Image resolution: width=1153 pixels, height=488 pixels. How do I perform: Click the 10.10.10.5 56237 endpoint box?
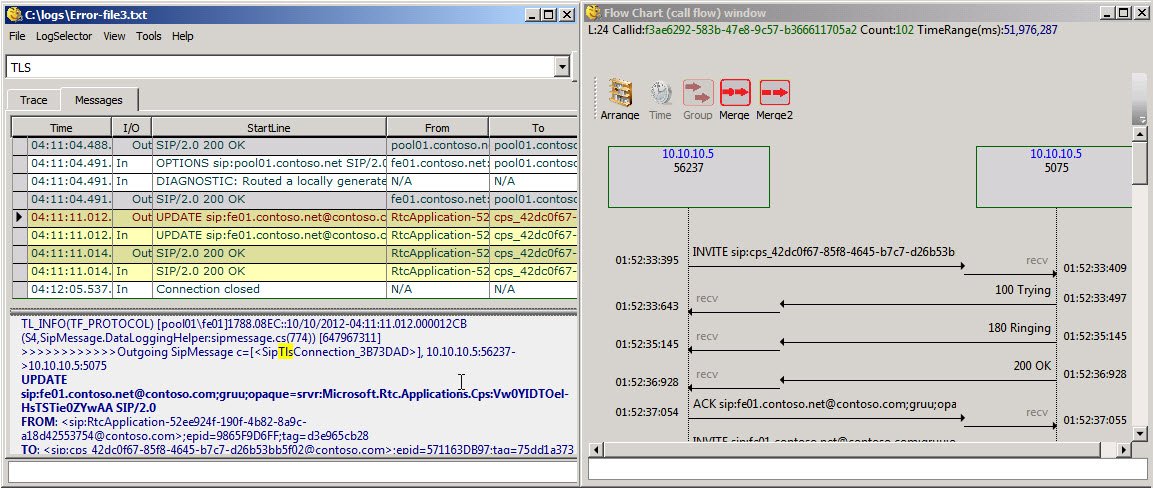click(x=689, y=176)
